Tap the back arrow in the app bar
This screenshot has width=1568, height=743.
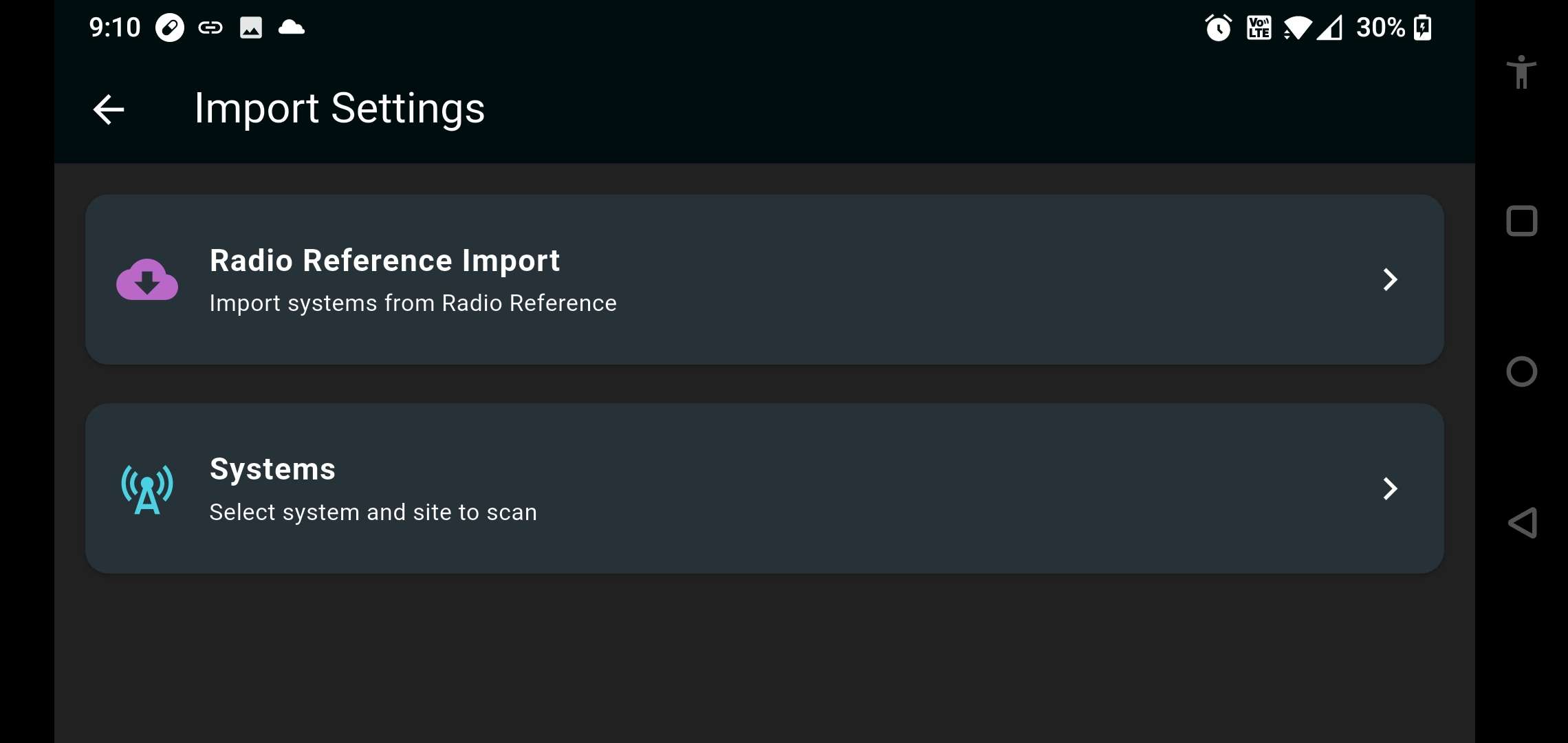click(x=108, y=109)
